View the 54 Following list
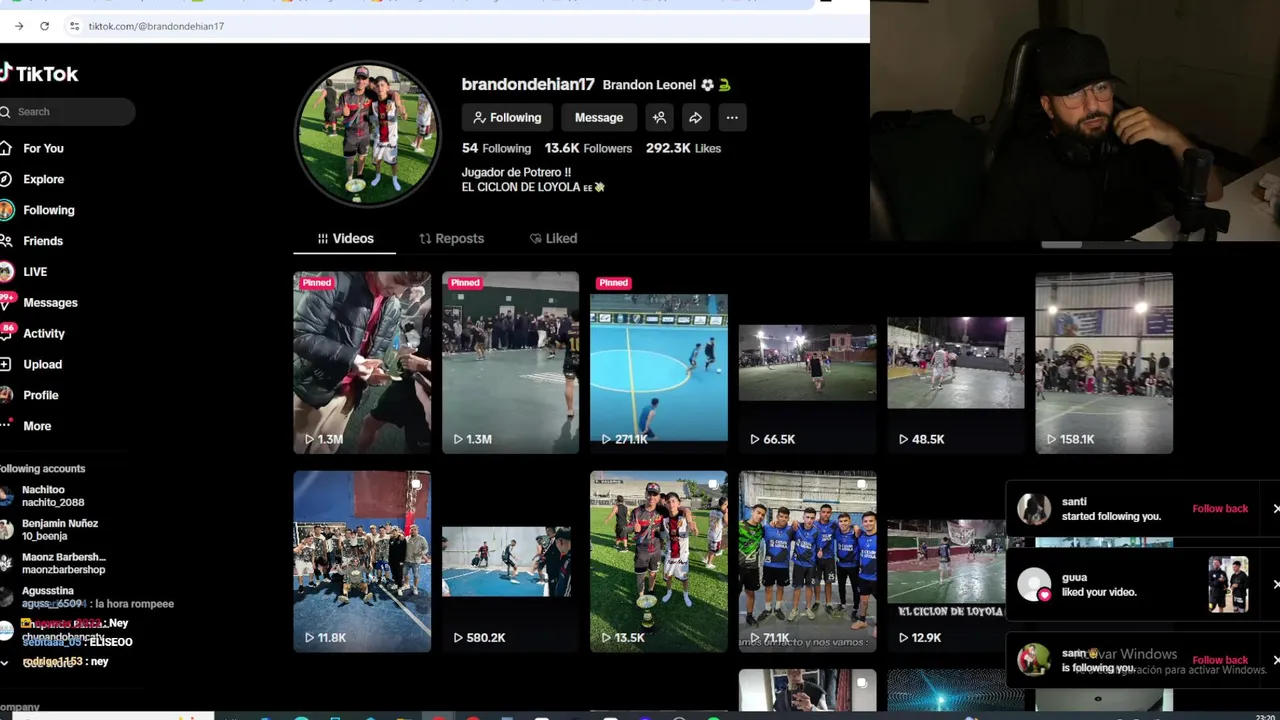This screenshot has width=1280, height=720. click(496, 148)
